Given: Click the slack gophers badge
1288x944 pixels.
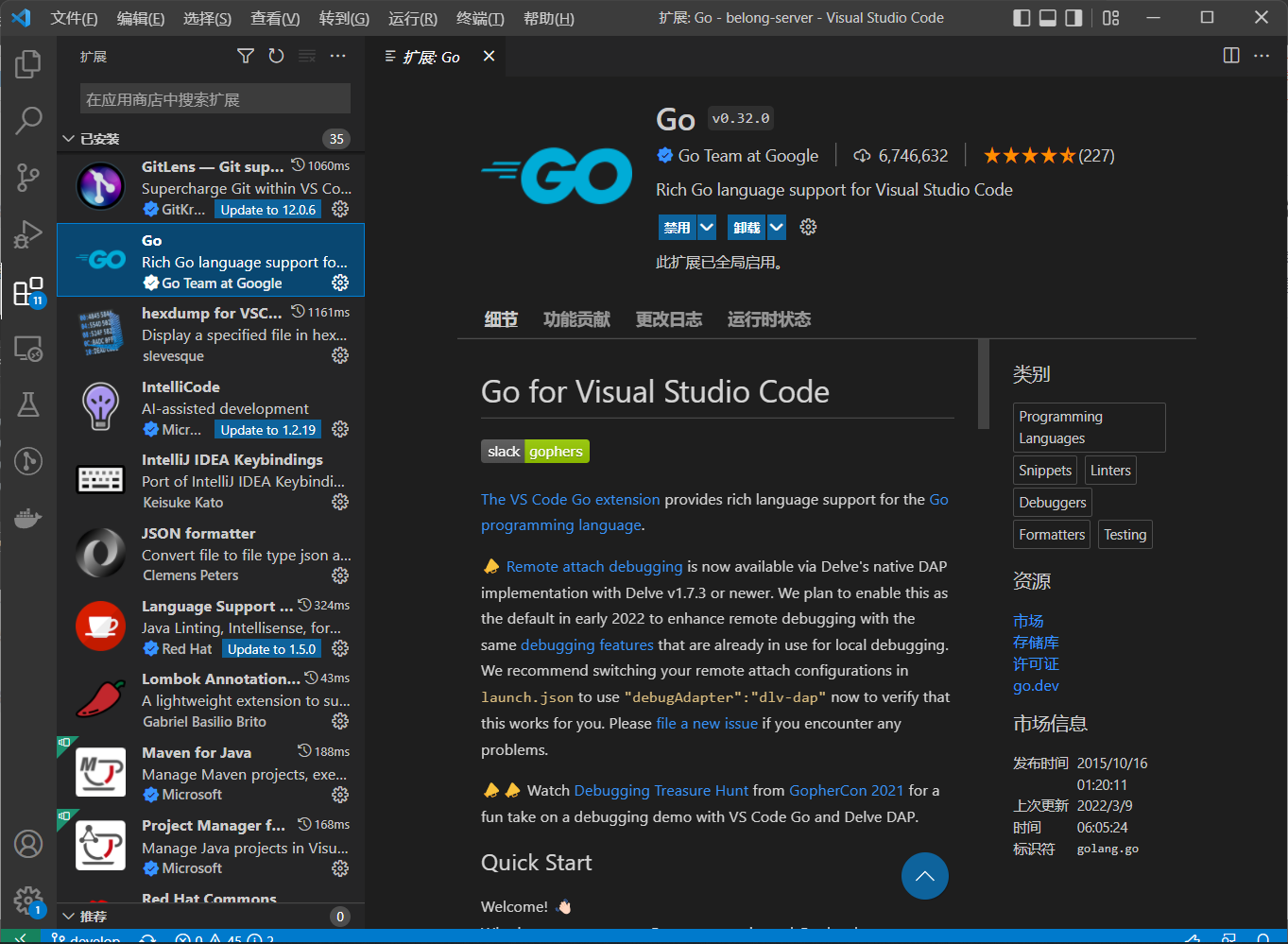Looking at the screenshot, I should click(x=535, y=452).
